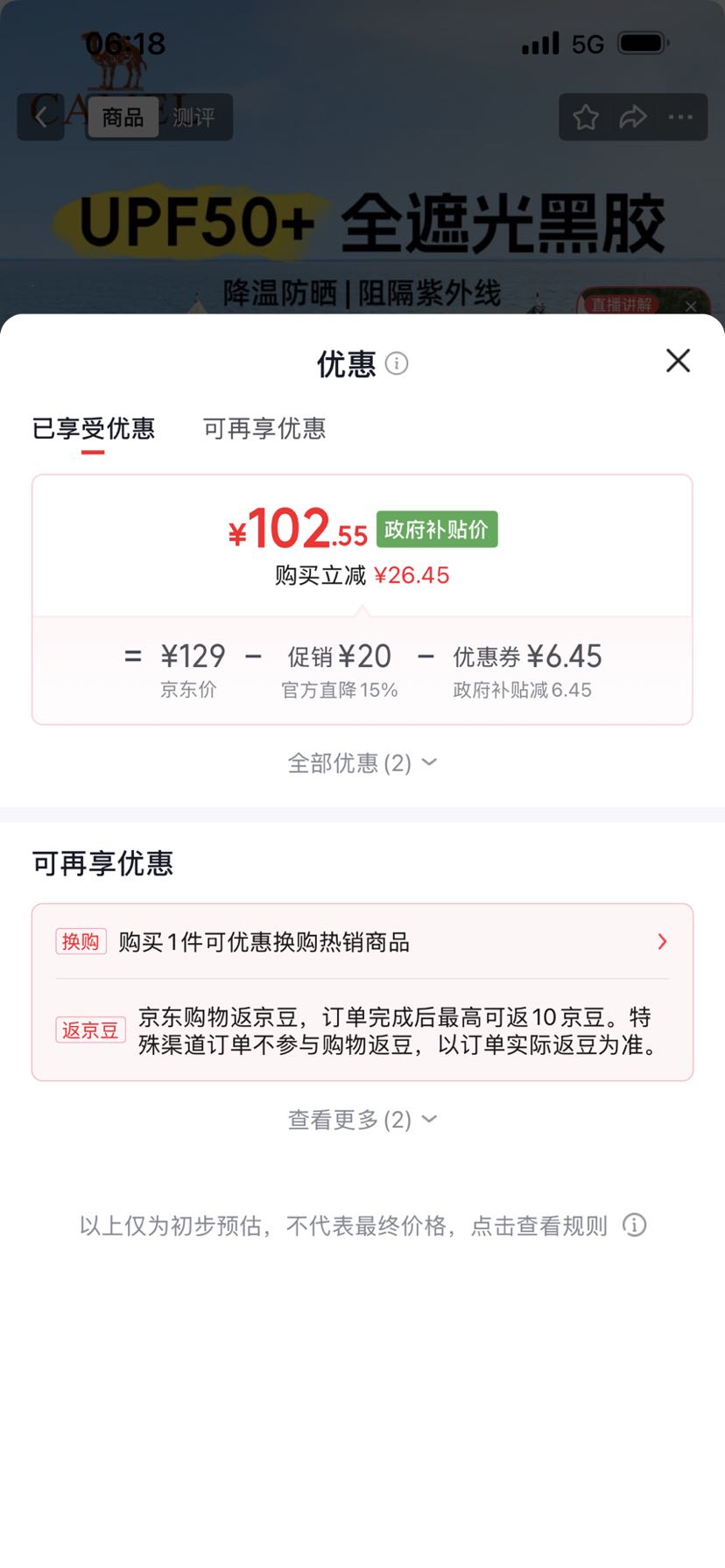Tap the red chevron on 换购 row

click(x=662, y=941)
